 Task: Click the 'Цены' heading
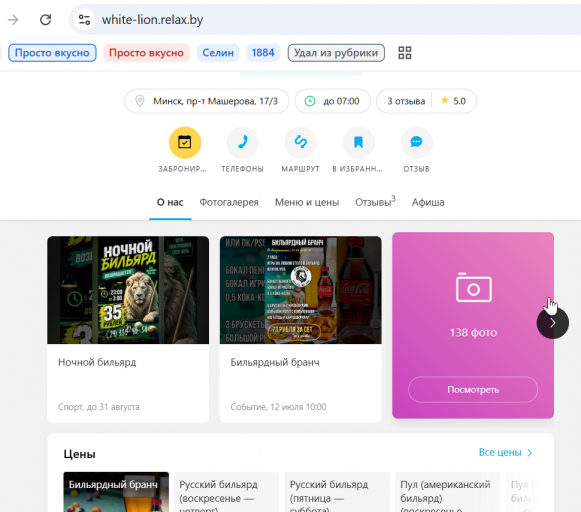[79, 454]
